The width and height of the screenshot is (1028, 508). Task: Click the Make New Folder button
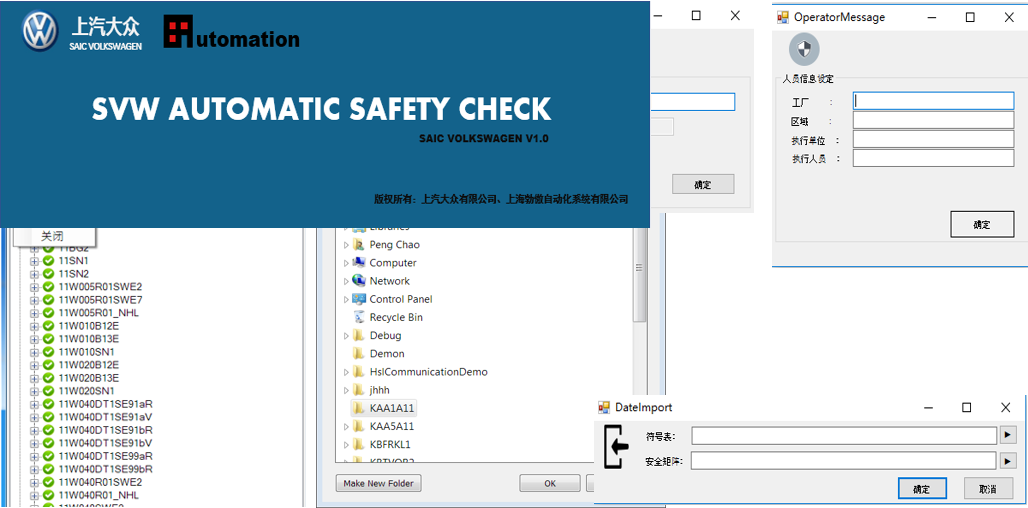click(378, 484)
